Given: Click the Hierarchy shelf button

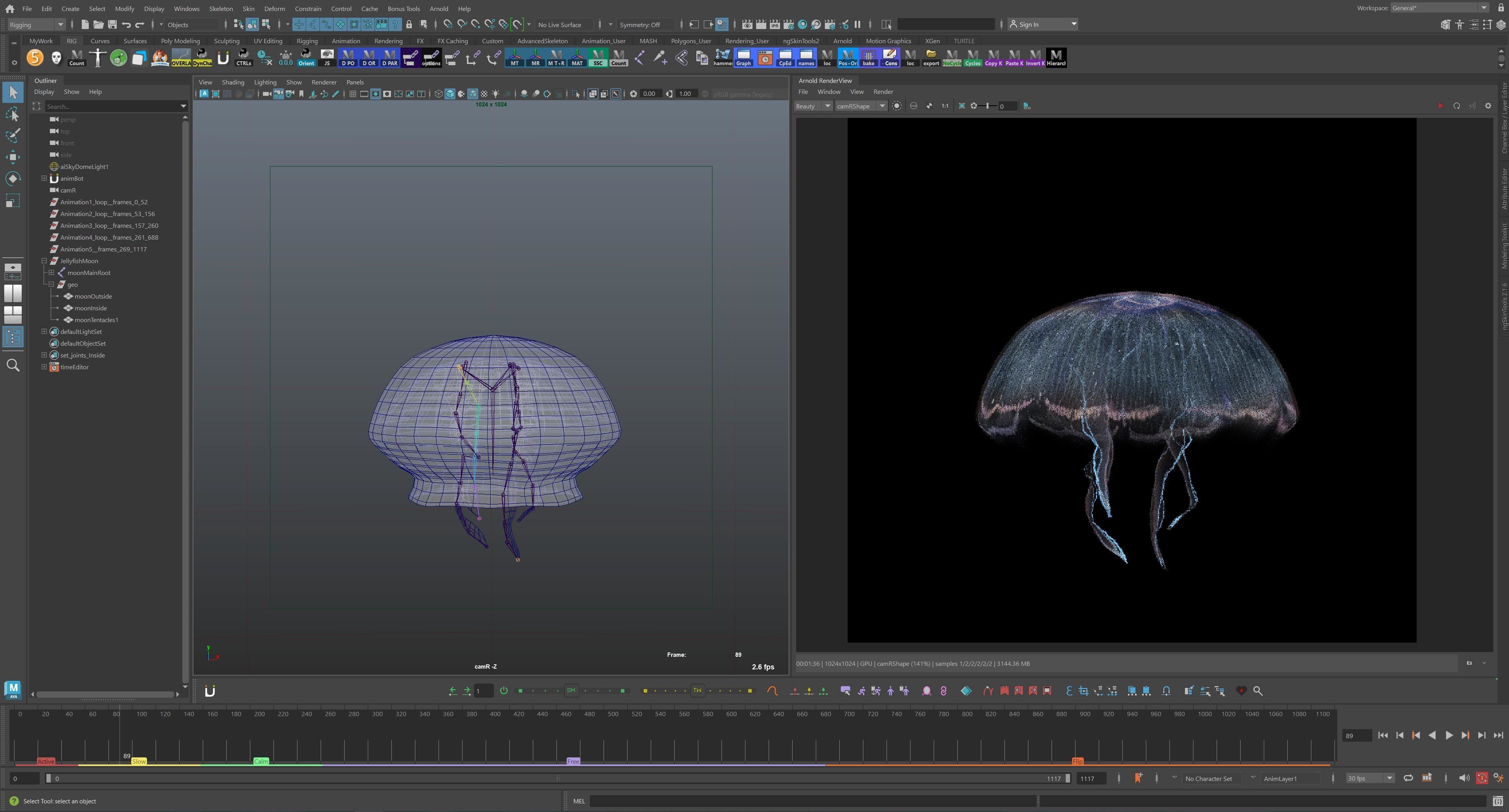Looking at the screenshot, I should point(1056,57).
